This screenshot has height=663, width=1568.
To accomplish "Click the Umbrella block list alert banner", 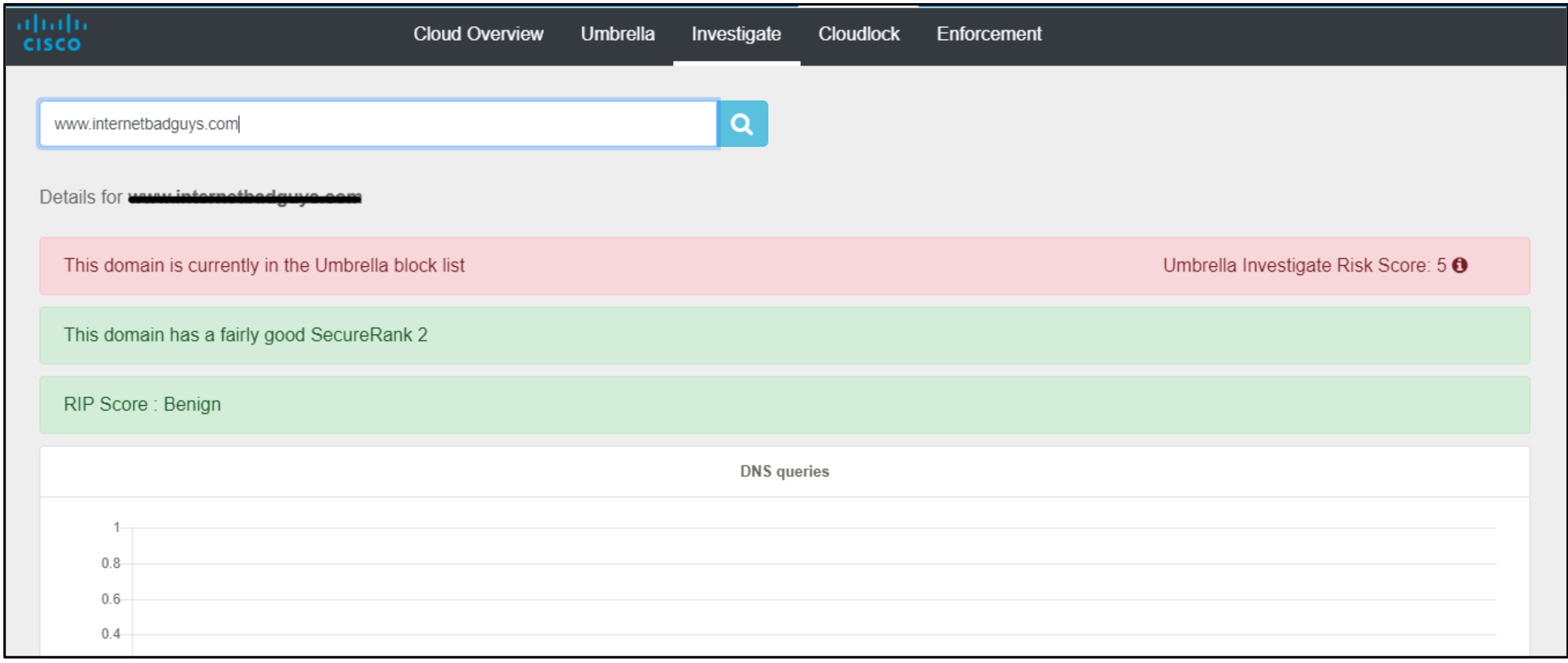I will point(785,266).
